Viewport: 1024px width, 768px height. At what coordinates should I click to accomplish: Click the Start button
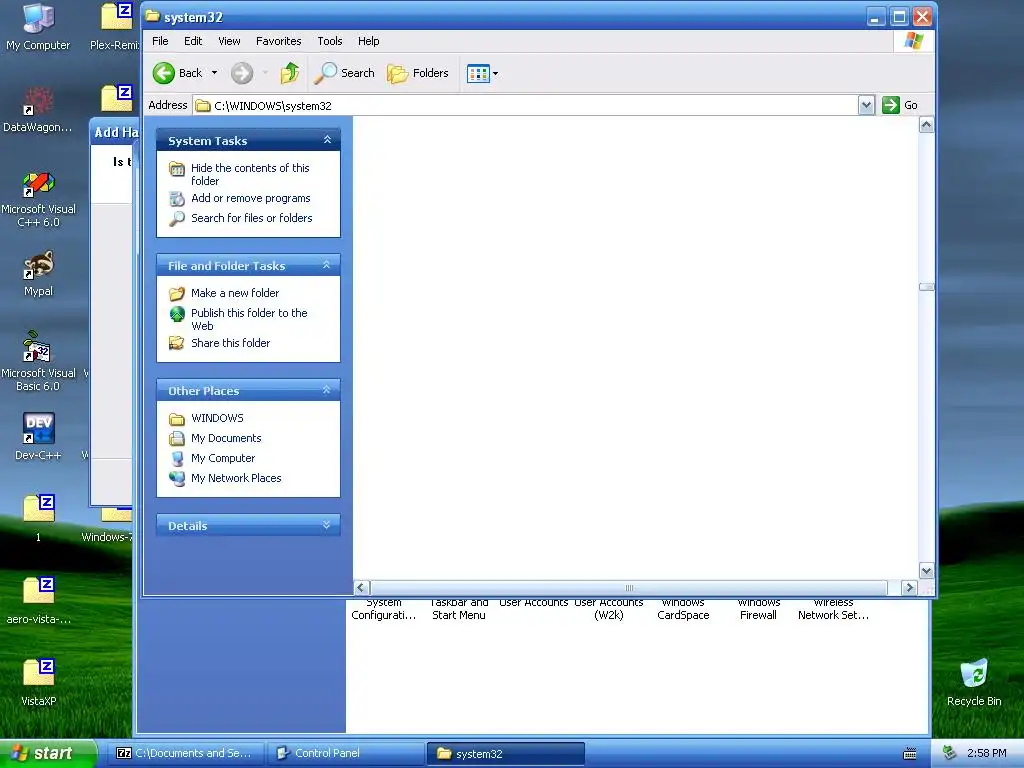pos(47,753)
